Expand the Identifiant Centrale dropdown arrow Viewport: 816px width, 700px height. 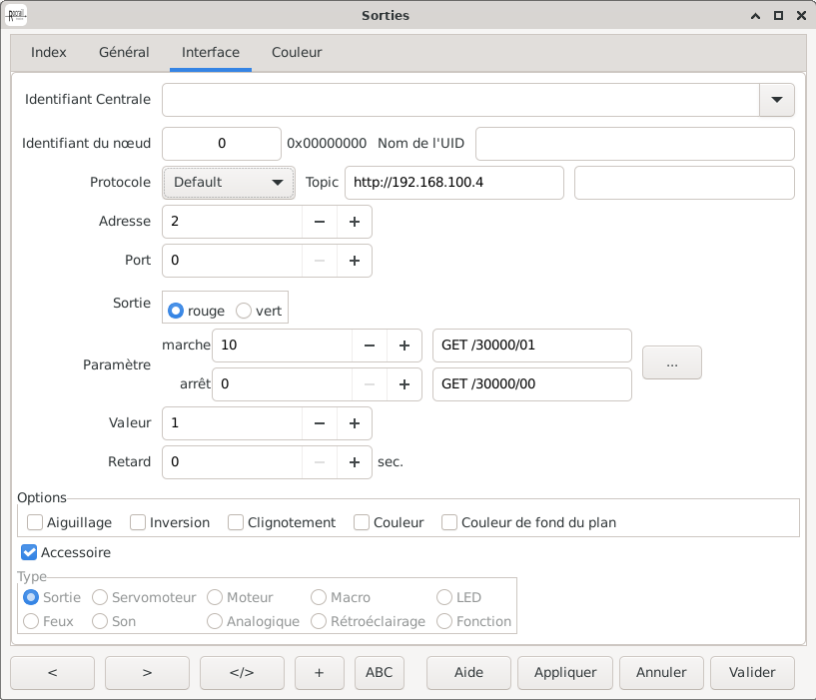pyautogui.click(x=777, y=100)
